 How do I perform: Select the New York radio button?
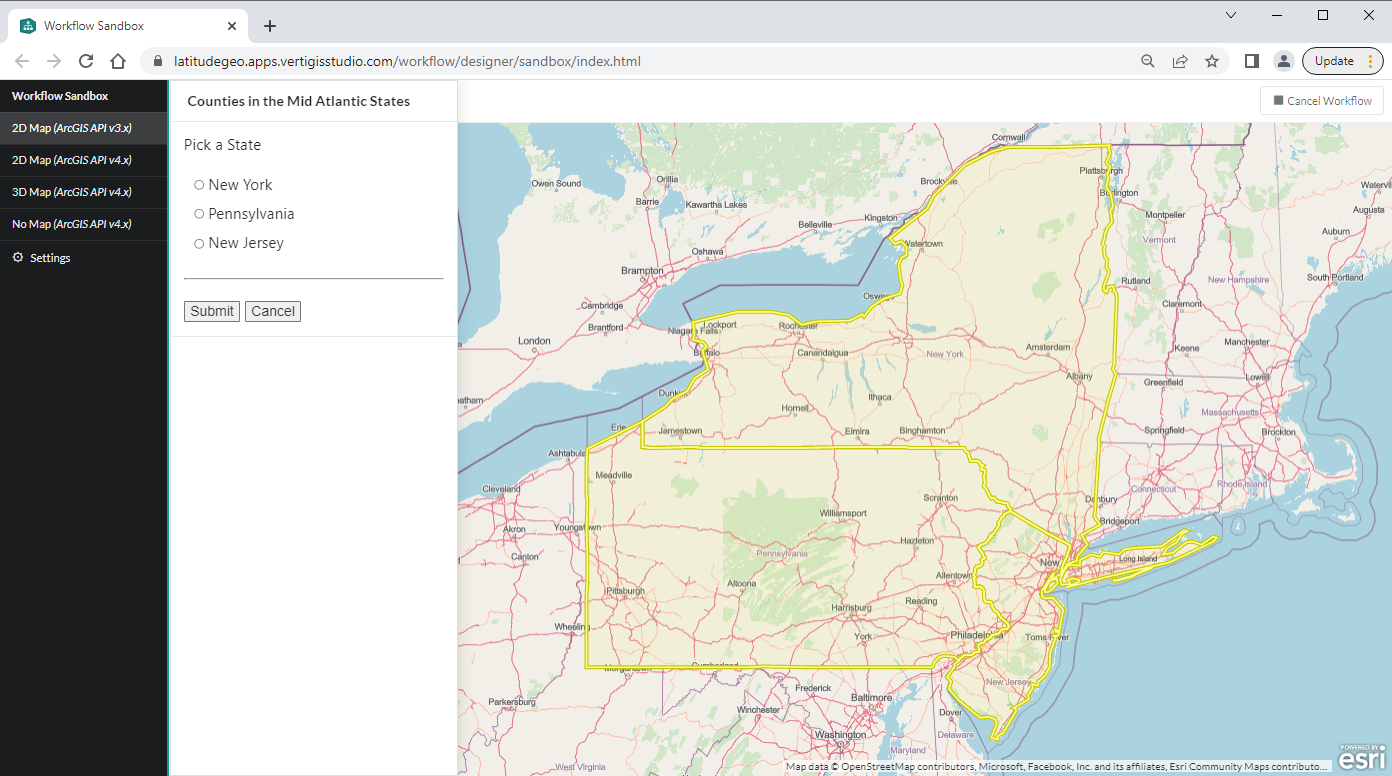tap(200, 184)
